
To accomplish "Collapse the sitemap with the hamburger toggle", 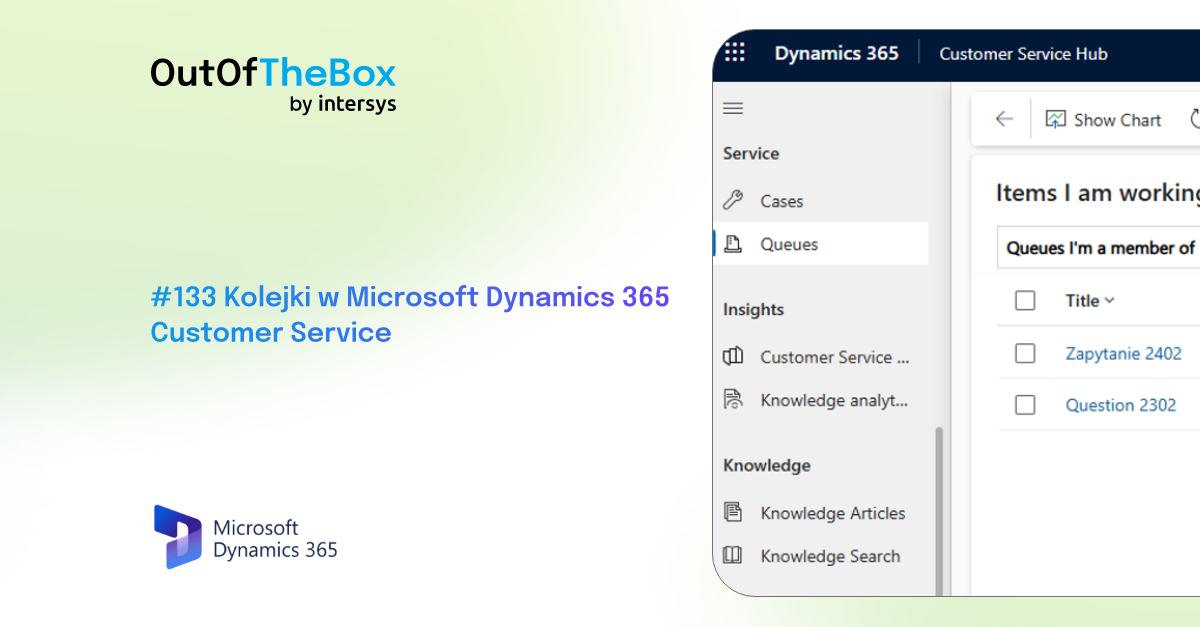I will (733, 108).
